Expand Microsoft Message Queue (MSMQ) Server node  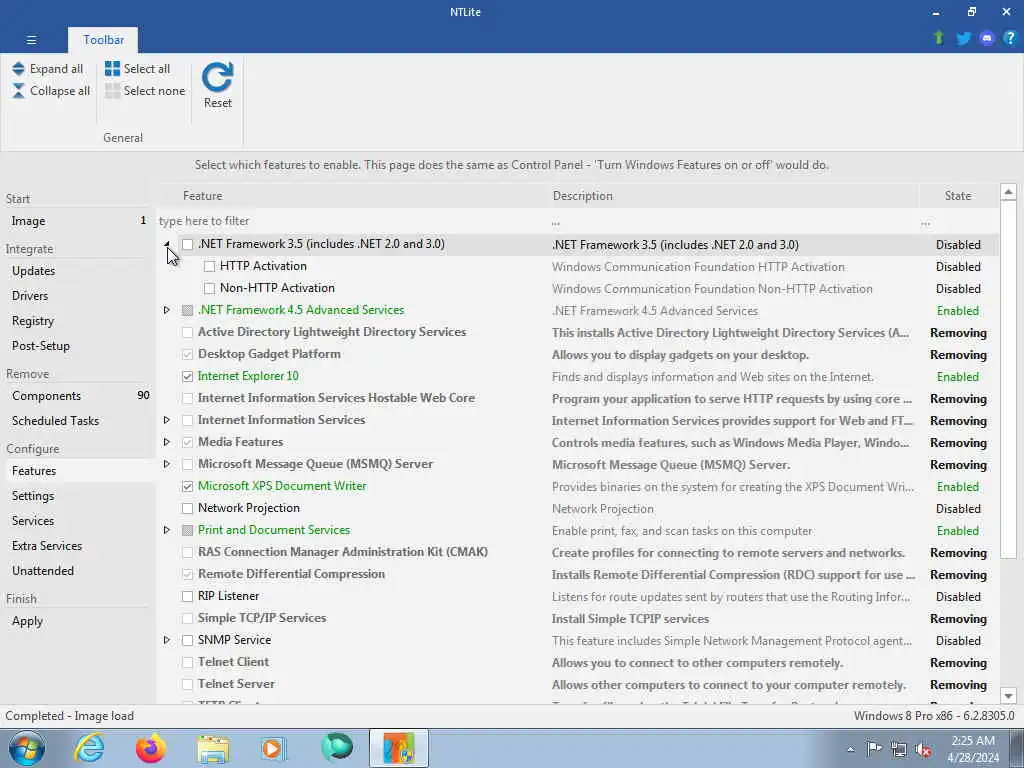point(167,464)
